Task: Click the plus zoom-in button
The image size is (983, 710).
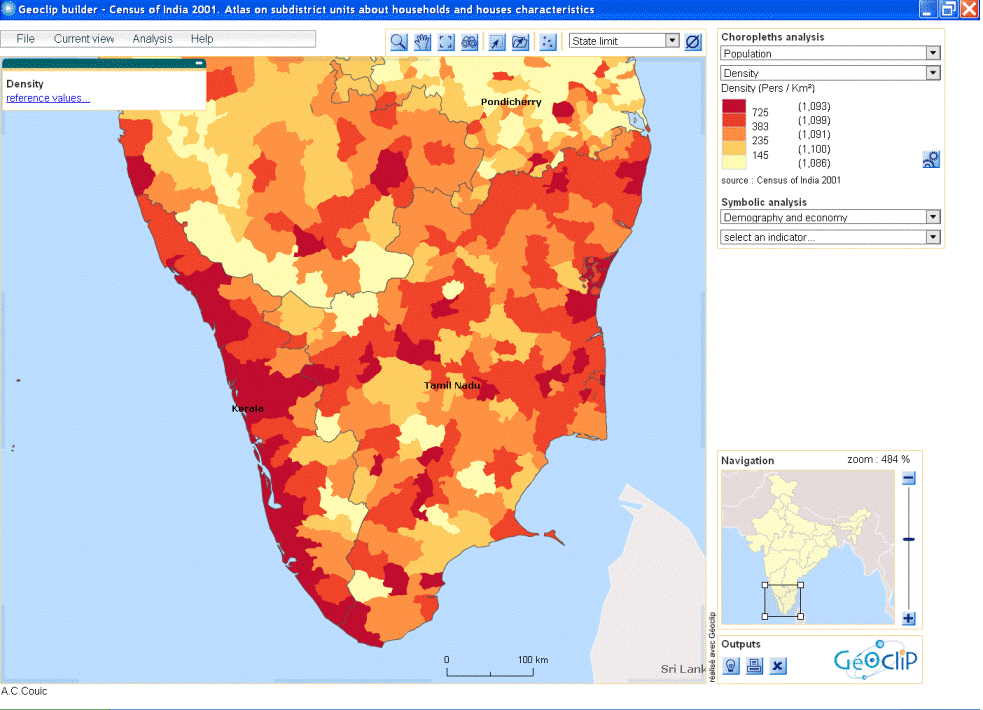Action: (909, 618)
